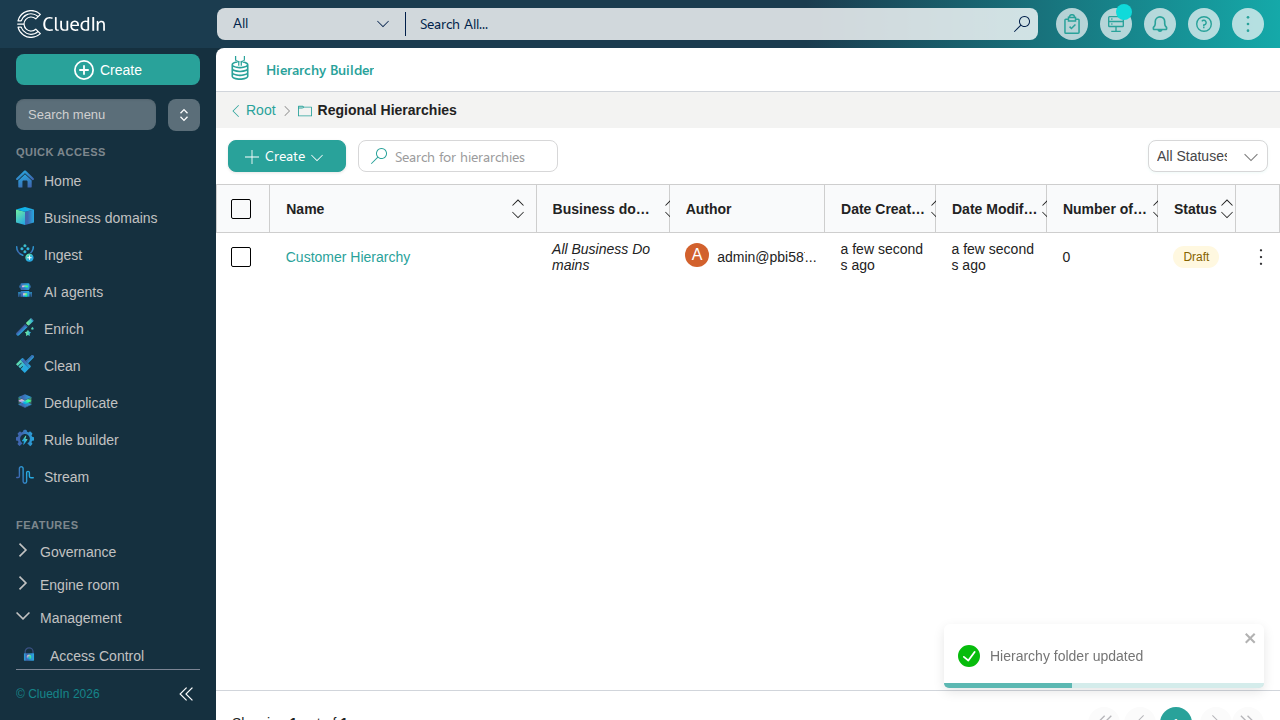
Task: Navigate to Root breadcrumb
Action: [x=261, y=110]
